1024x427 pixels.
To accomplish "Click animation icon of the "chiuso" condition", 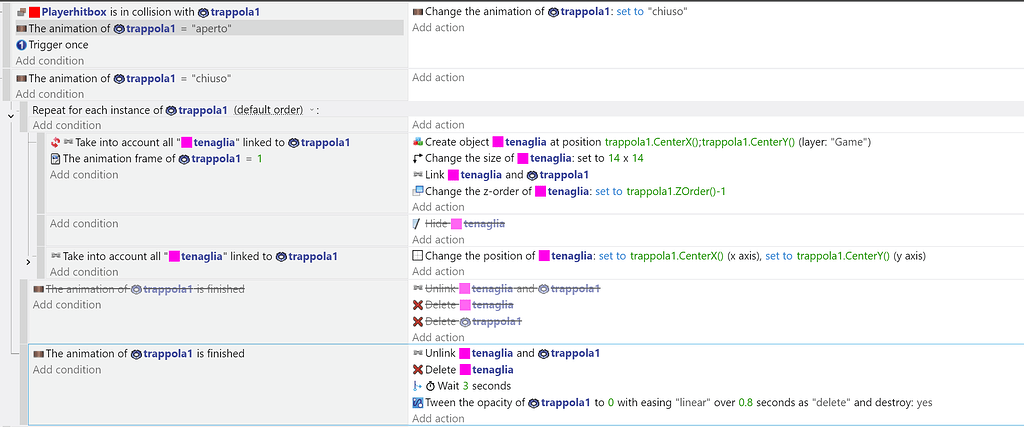I will point(21,78).
